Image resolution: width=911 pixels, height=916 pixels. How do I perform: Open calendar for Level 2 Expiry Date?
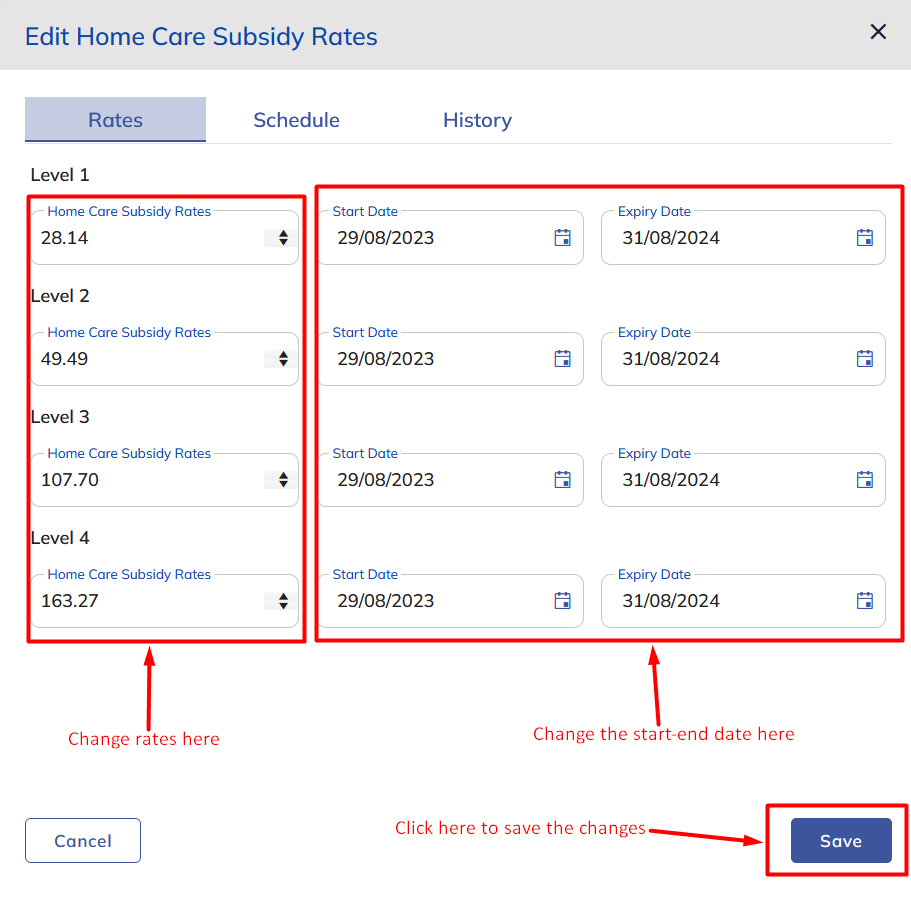coord(865,359)
